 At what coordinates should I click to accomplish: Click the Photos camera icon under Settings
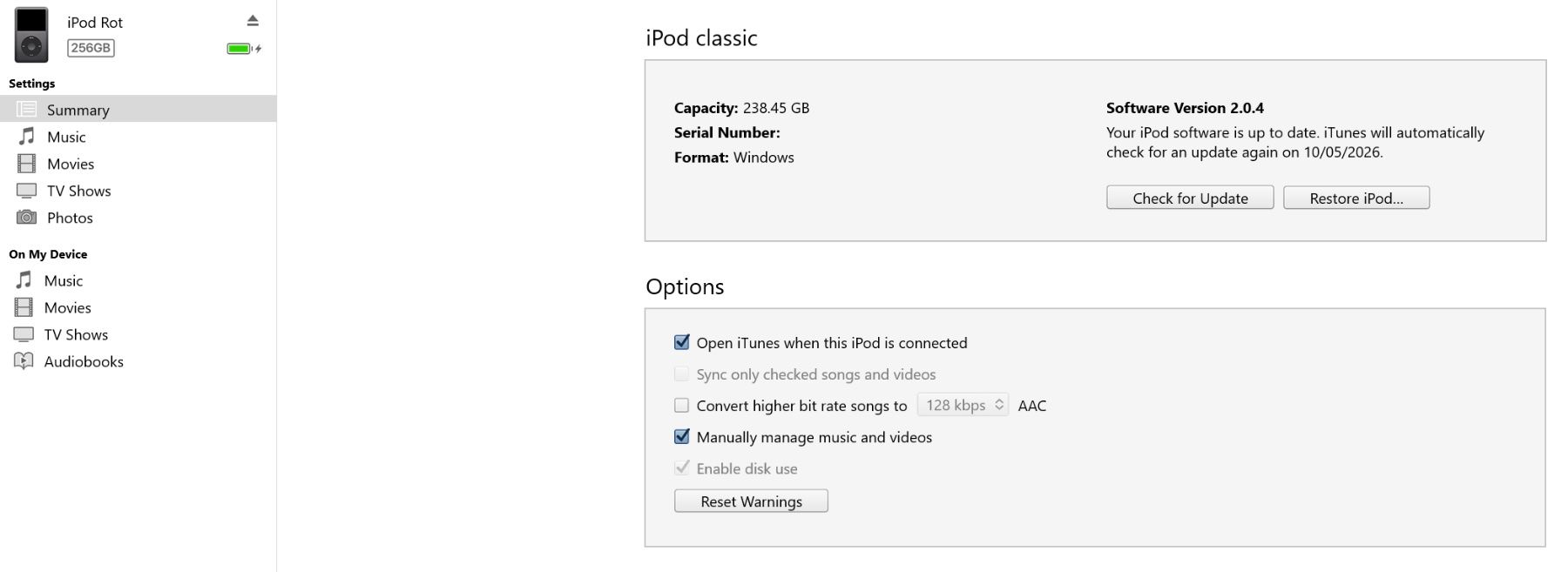(27, 217)
